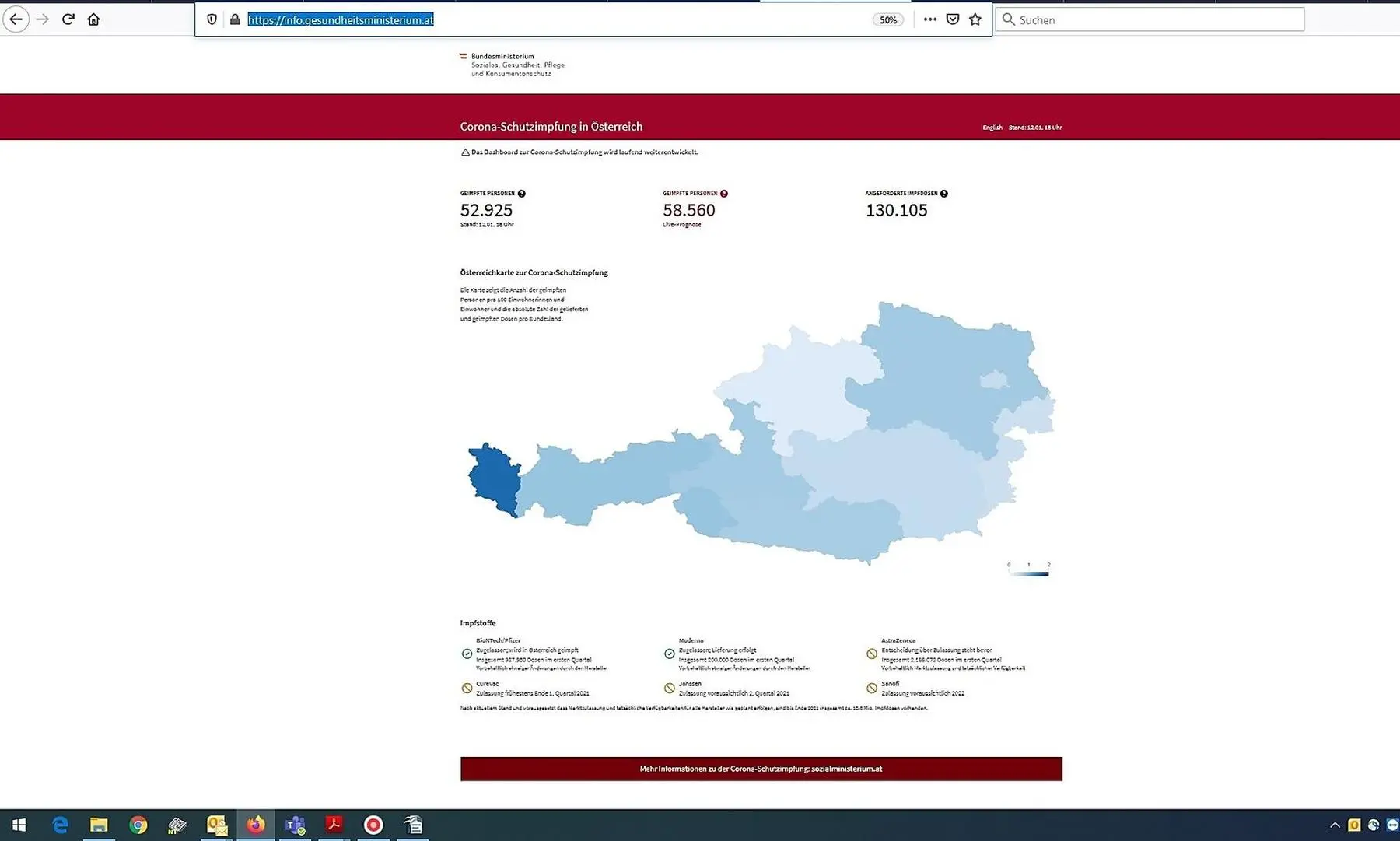The image size is (1400, 841).
Task: Open the 50% zoom level control
Action: 887,19
